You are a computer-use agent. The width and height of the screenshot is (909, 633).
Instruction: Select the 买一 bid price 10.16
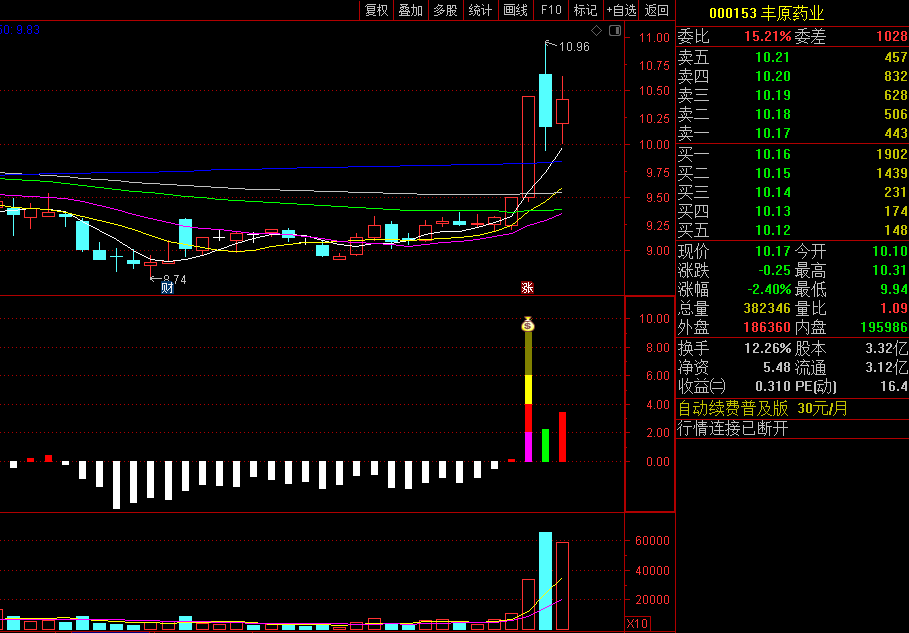point(772,154)
